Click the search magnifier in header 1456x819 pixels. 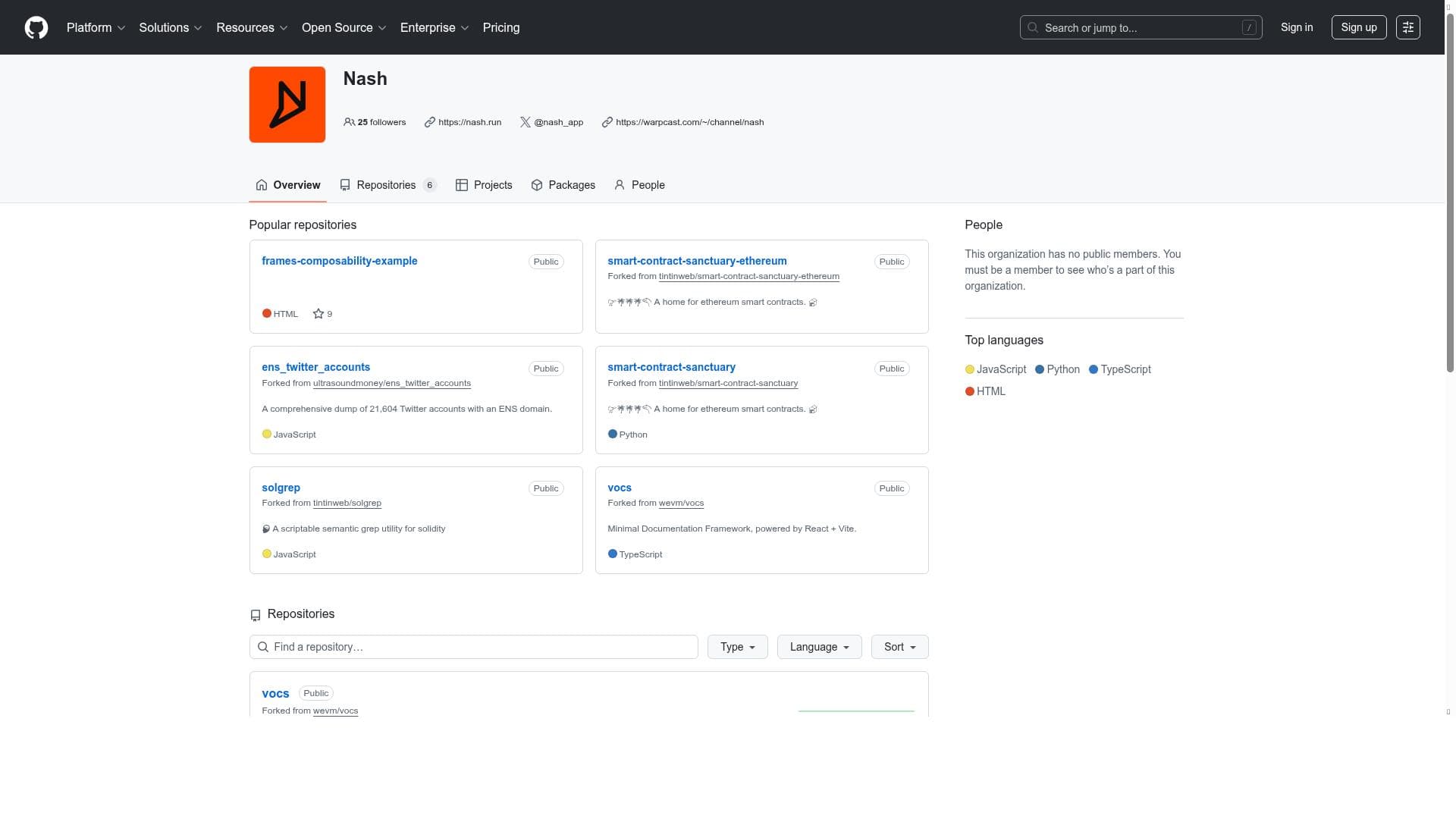tap(1032, 27)
